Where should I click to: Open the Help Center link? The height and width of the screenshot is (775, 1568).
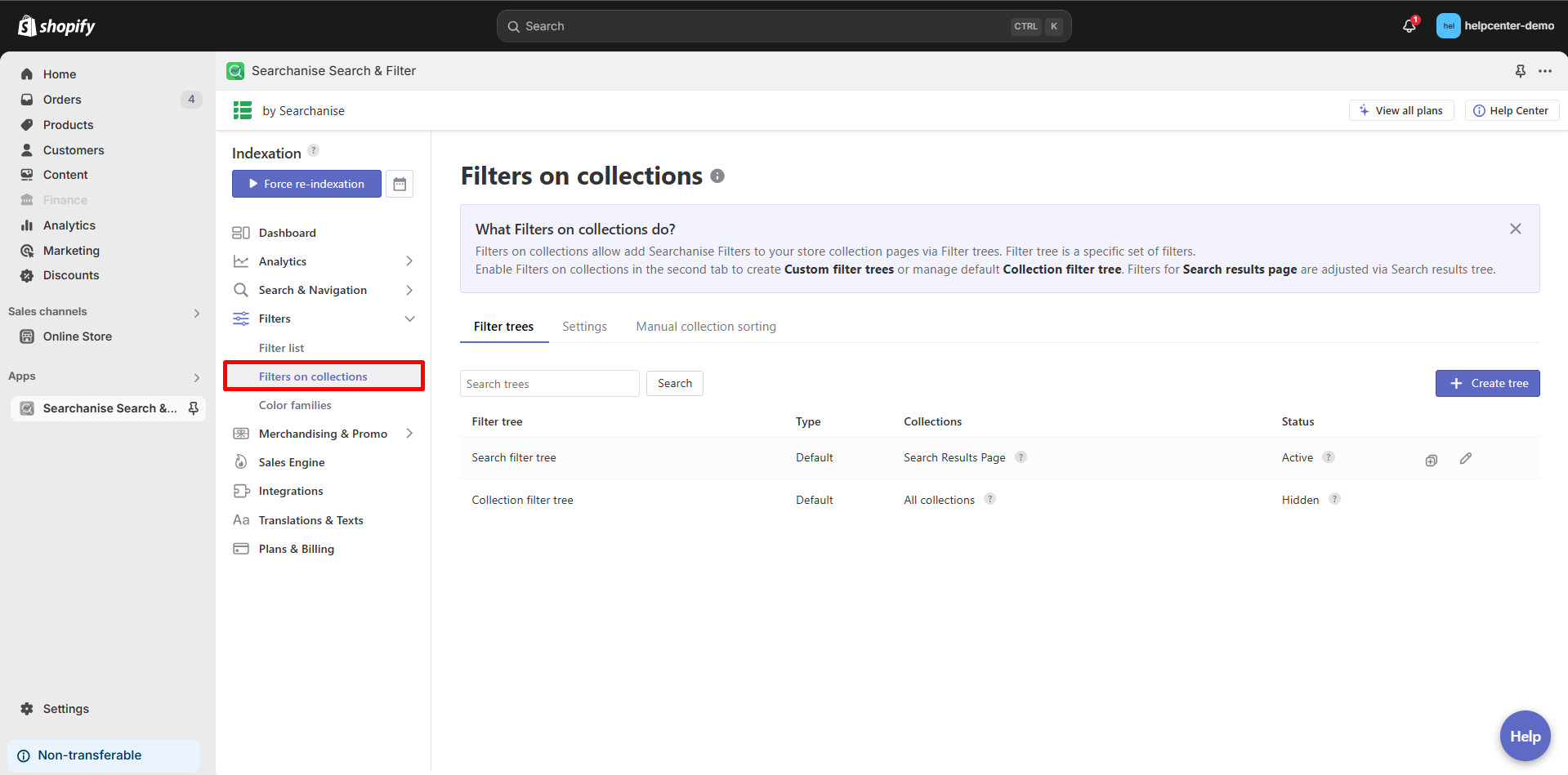(x=1511, y=110)
